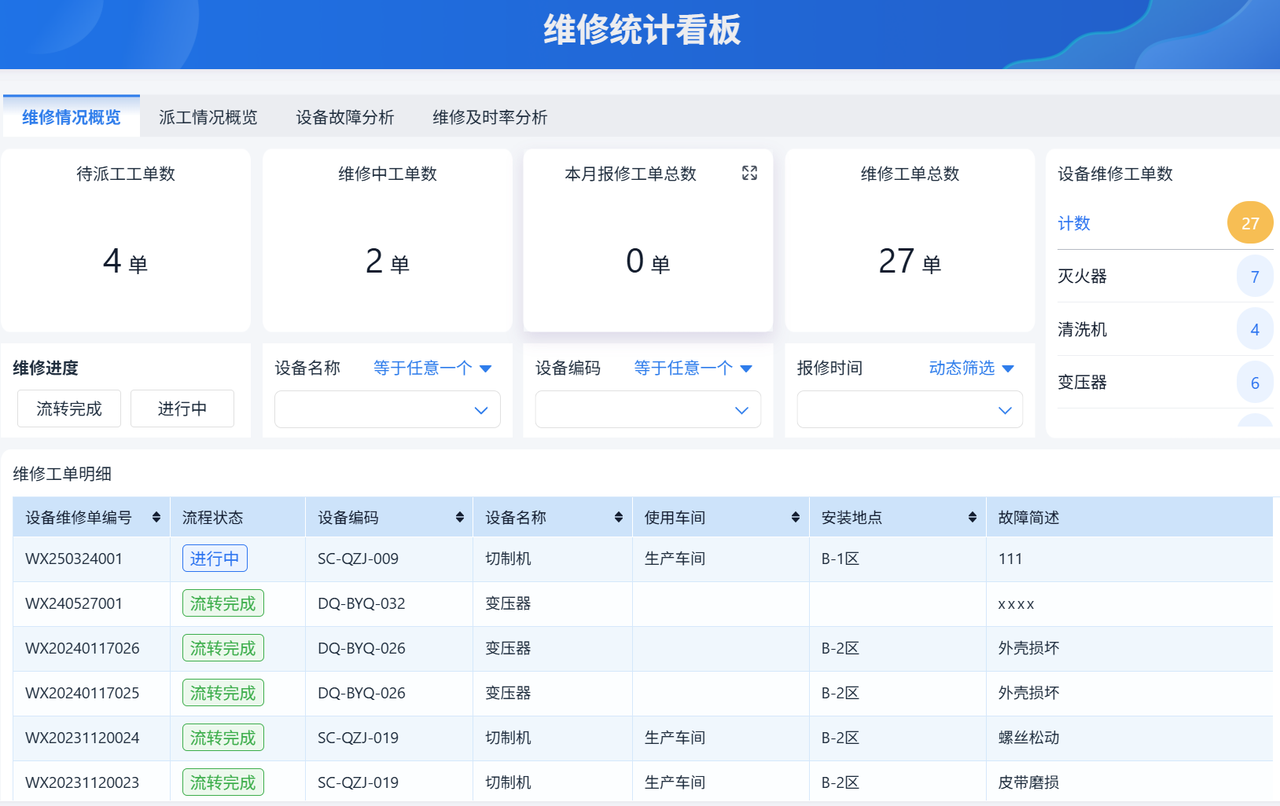Expand the 设备名称 value select box

coord(387,410)
